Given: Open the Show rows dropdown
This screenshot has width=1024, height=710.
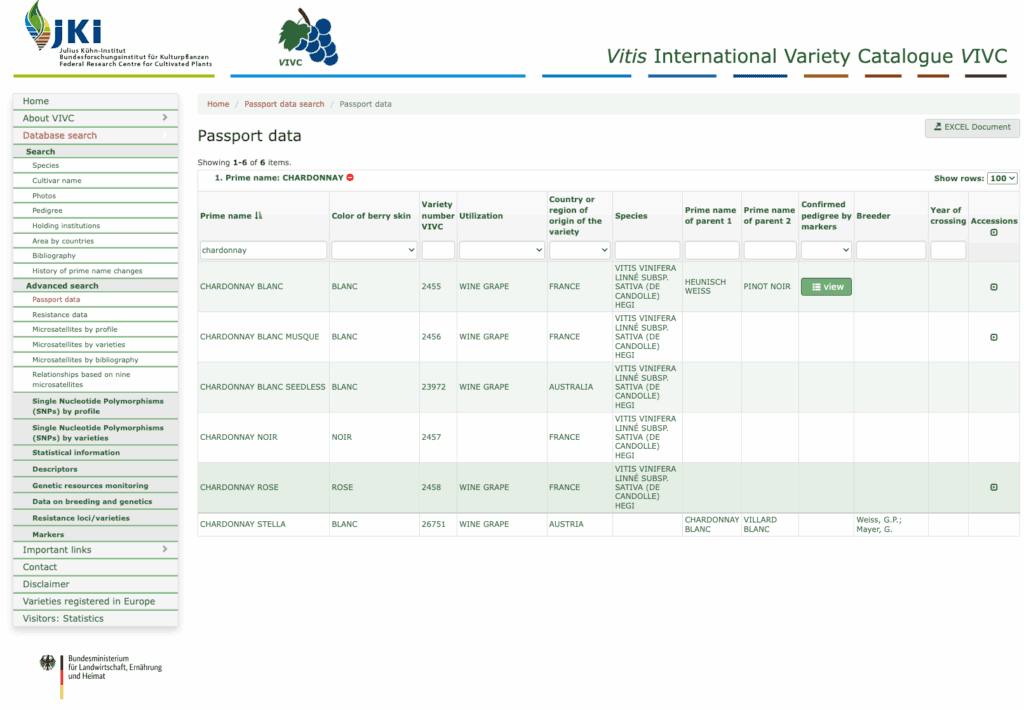Looking at the screenshot, I should (x=1002, y=178).
